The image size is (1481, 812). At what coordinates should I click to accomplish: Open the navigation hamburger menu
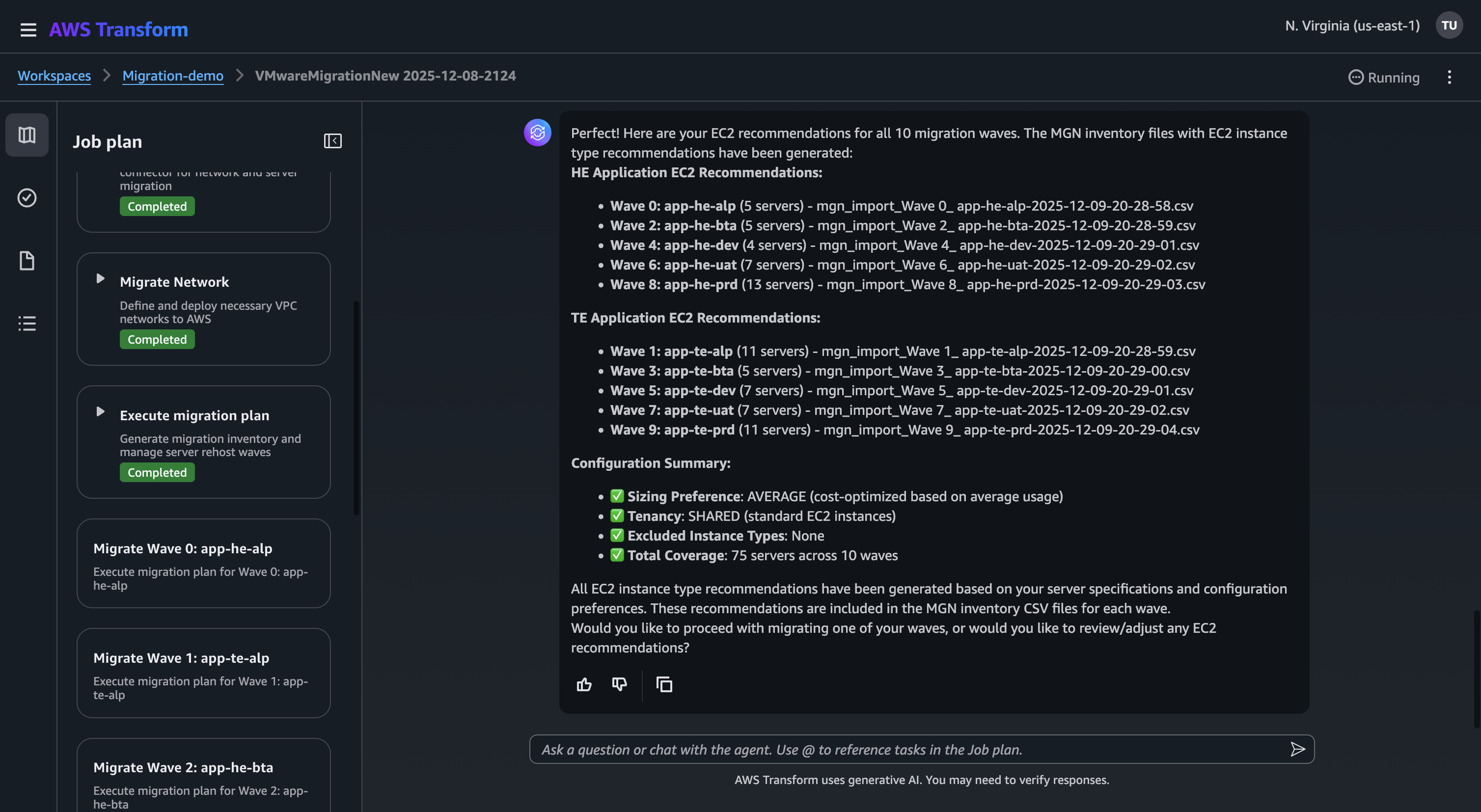coord(27,29)
